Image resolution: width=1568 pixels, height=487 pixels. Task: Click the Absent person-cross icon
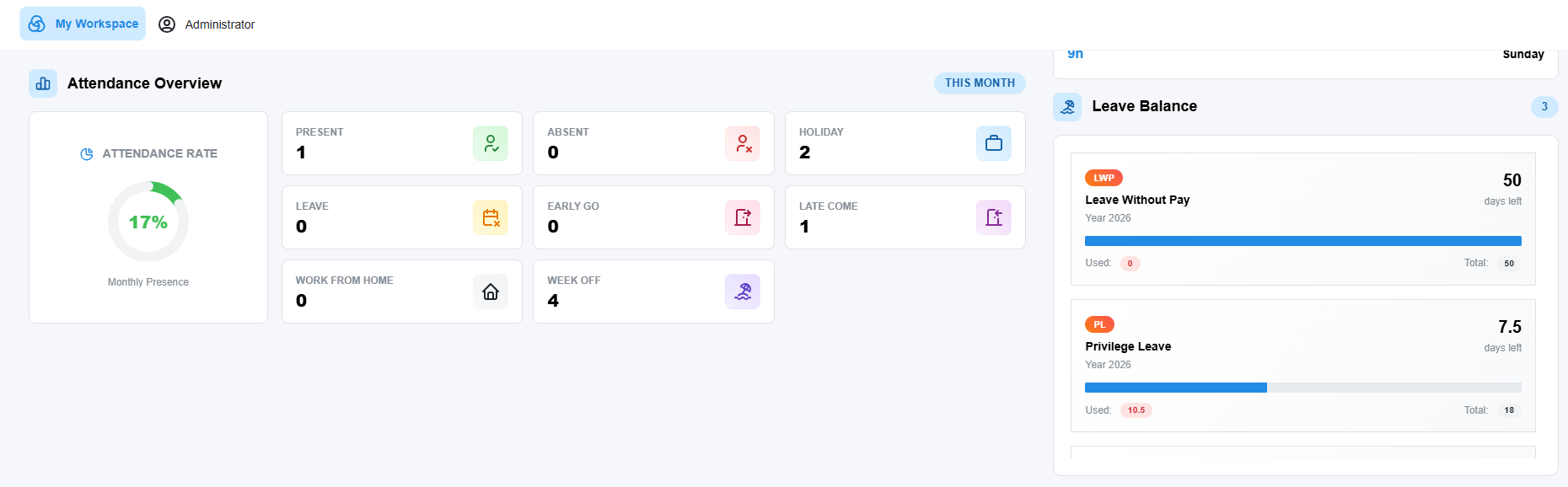tap(743, 143)
